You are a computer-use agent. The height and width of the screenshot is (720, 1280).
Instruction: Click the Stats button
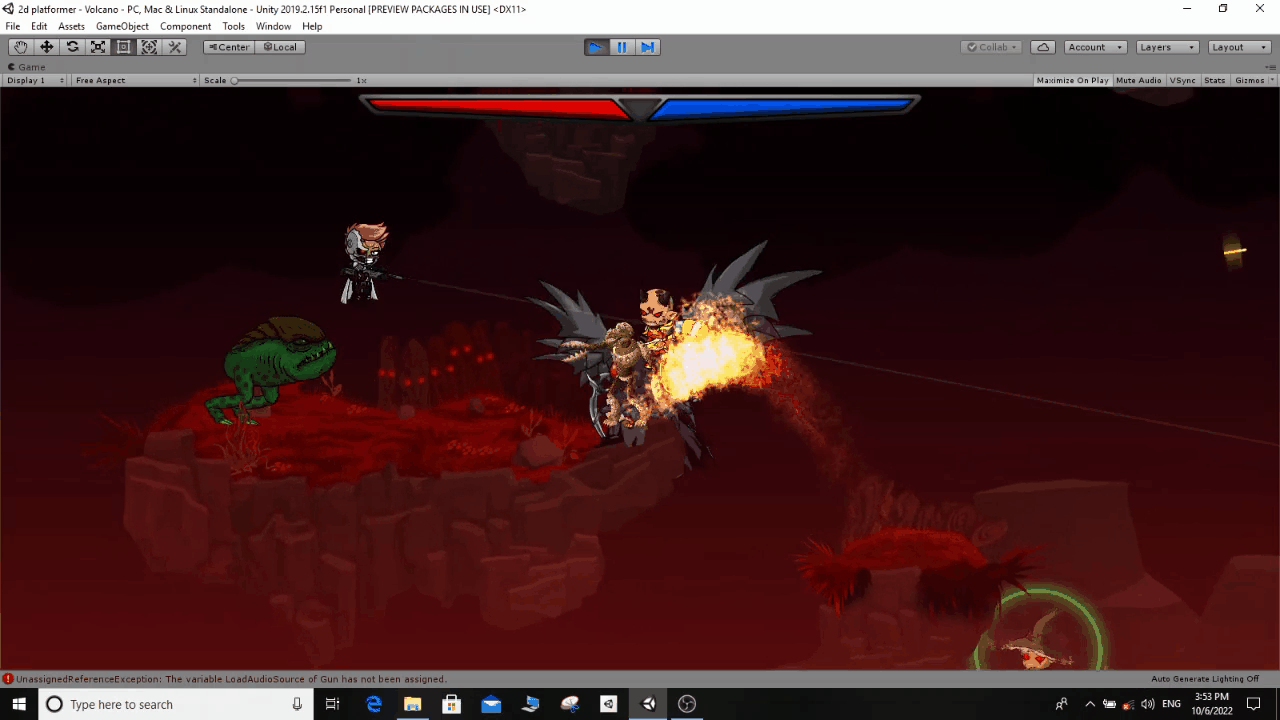pyautogui.click(x=1214, y=80)
